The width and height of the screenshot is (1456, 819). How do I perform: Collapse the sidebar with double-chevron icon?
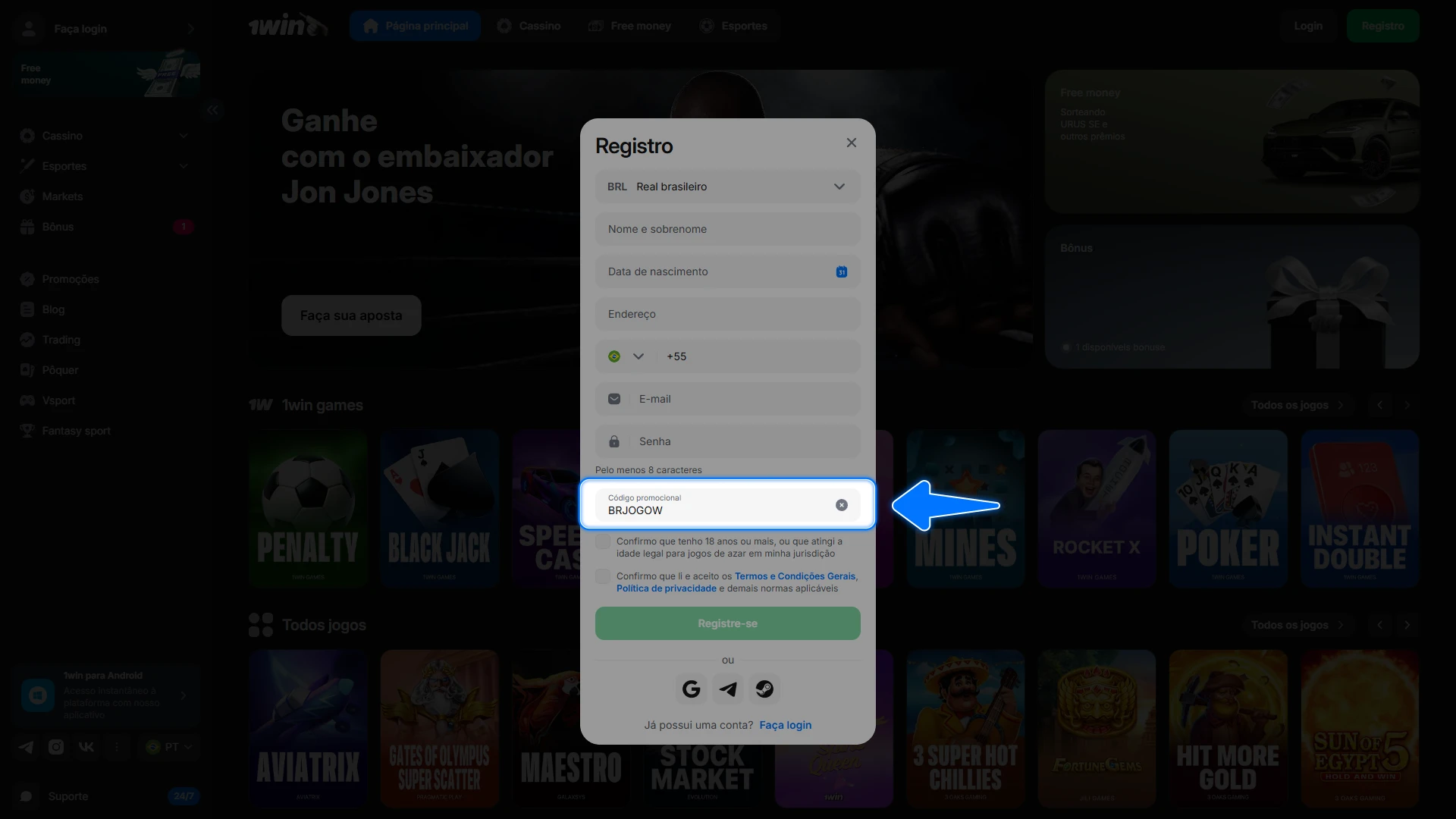(x=212, y=110)
